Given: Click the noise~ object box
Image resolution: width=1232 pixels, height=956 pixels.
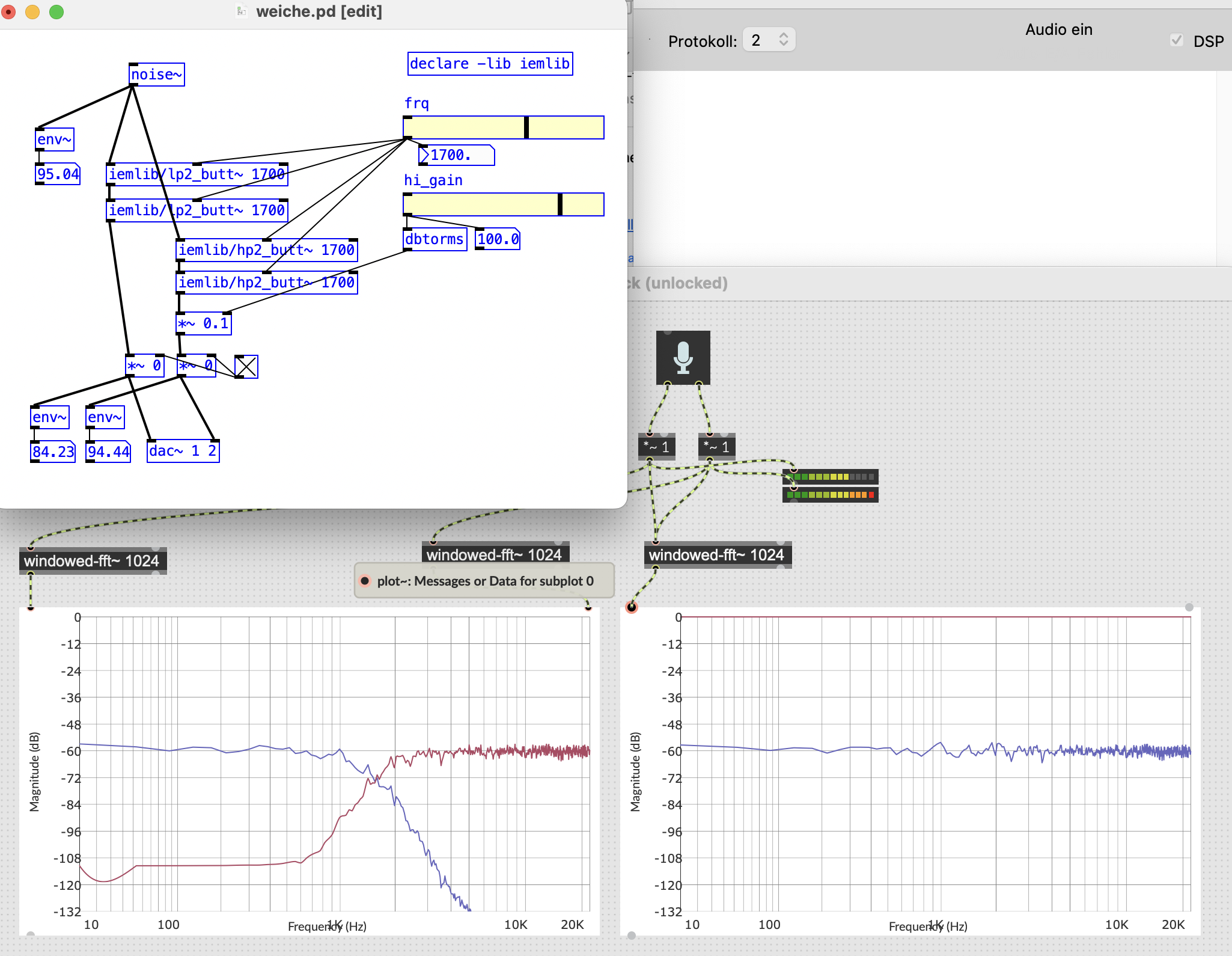Looking at the screenshot, I should pyautogui.click(x=156, y=75).
